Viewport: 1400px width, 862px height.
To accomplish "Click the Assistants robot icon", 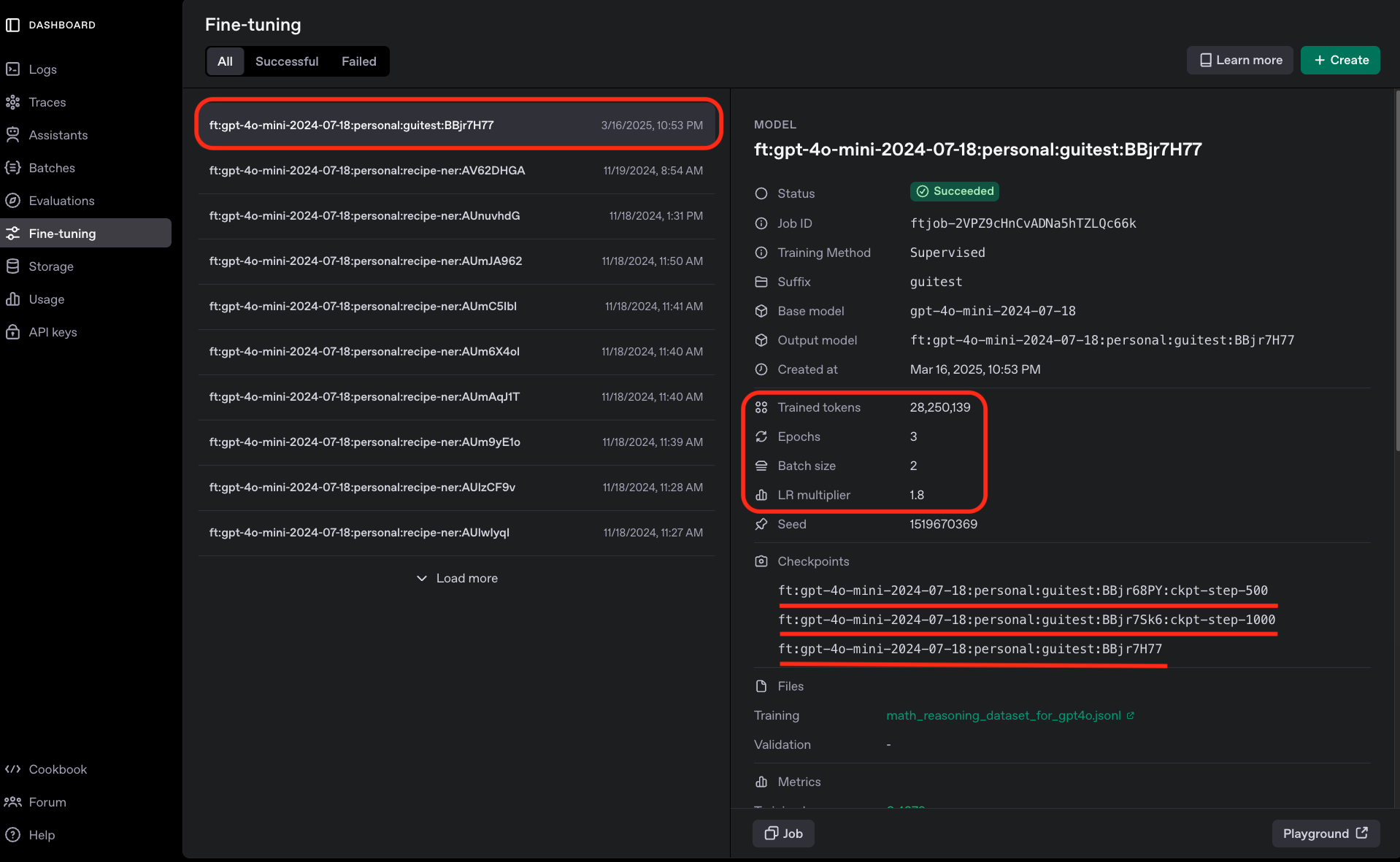I will pyautogui.click(x=12, y=135).
